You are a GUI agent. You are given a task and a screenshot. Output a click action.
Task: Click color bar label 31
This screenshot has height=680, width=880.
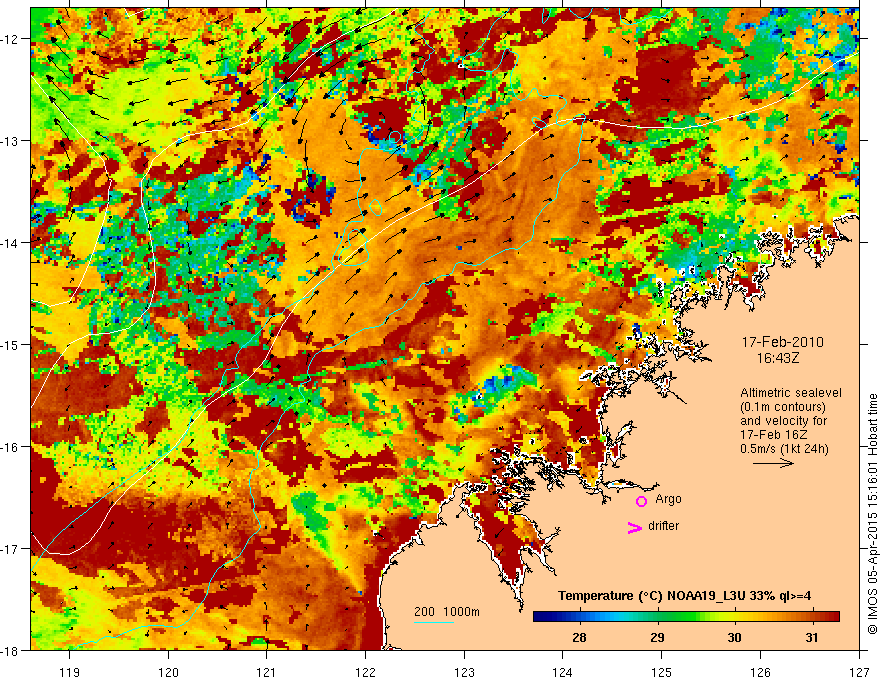click(x=812, y=637)
